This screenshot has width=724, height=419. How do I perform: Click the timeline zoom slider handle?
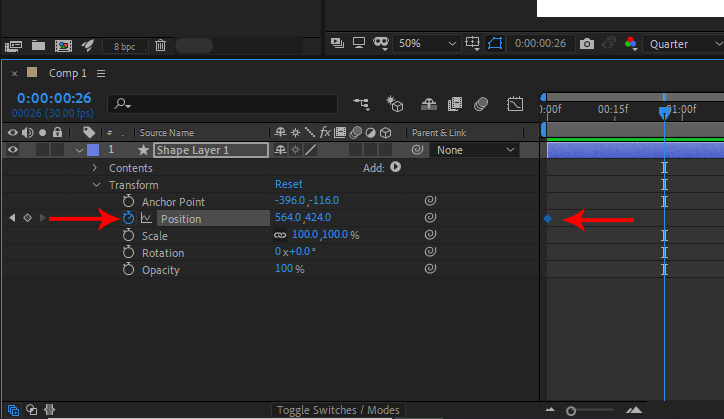571,411
